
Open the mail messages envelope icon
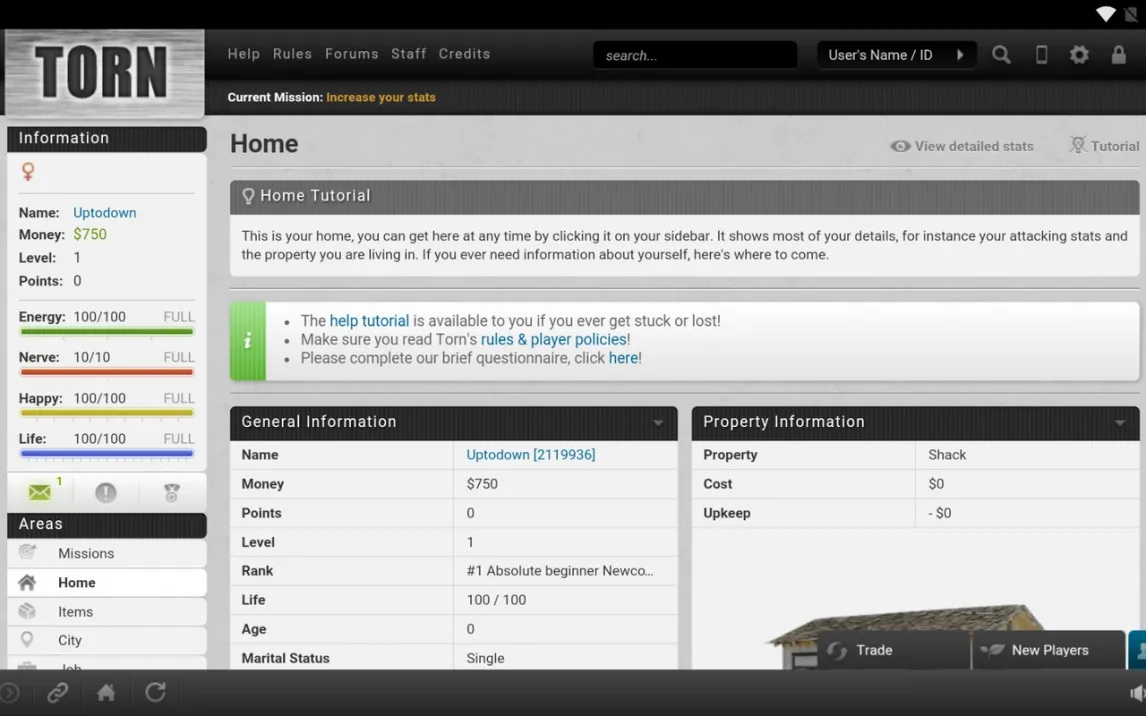pos(40,492)
